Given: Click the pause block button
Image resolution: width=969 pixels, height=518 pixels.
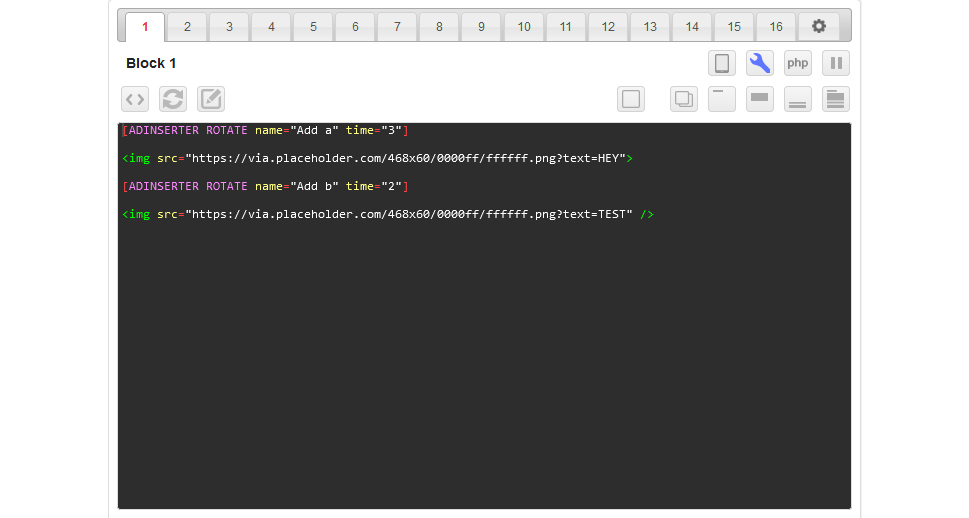Looking at the screenshot, I should (x=836, y=63).
